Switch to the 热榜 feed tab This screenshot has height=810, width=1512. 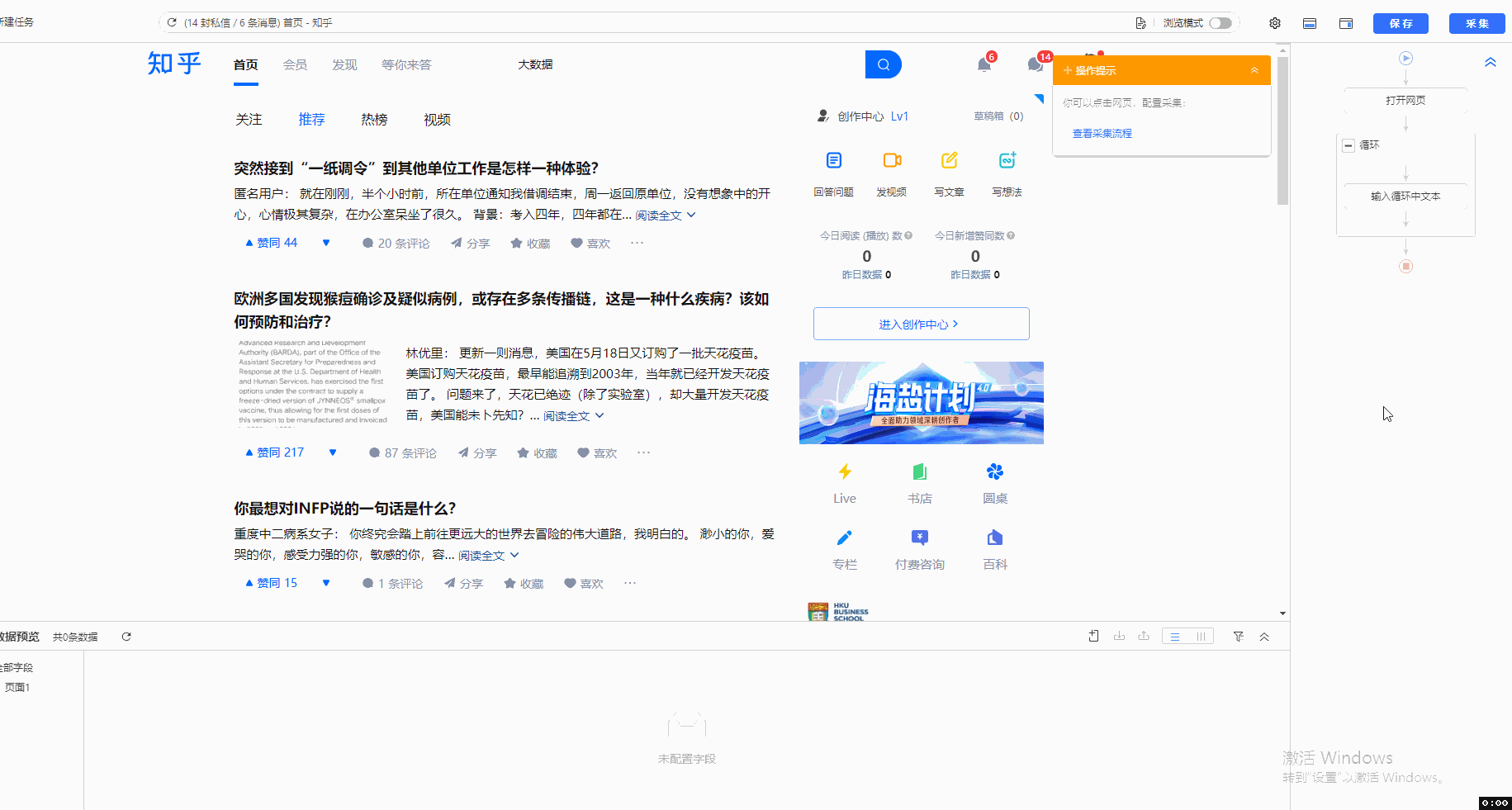[374, 120]
